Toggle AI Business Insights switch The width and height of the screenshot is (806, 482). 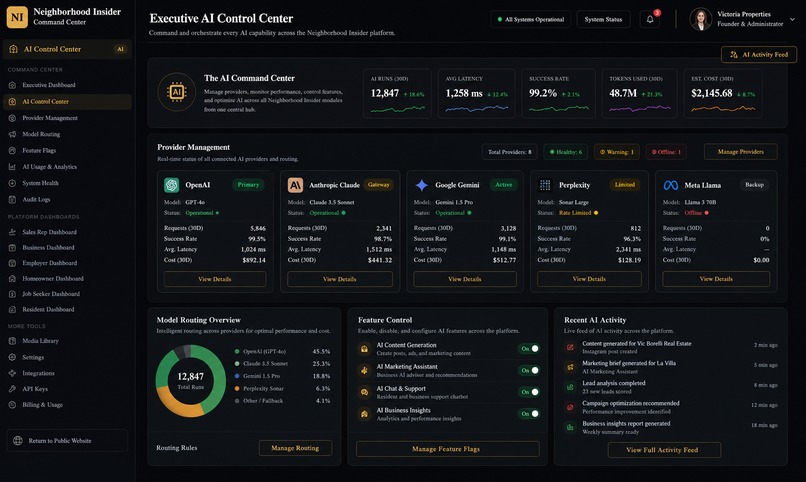click(x=529, y=413)
